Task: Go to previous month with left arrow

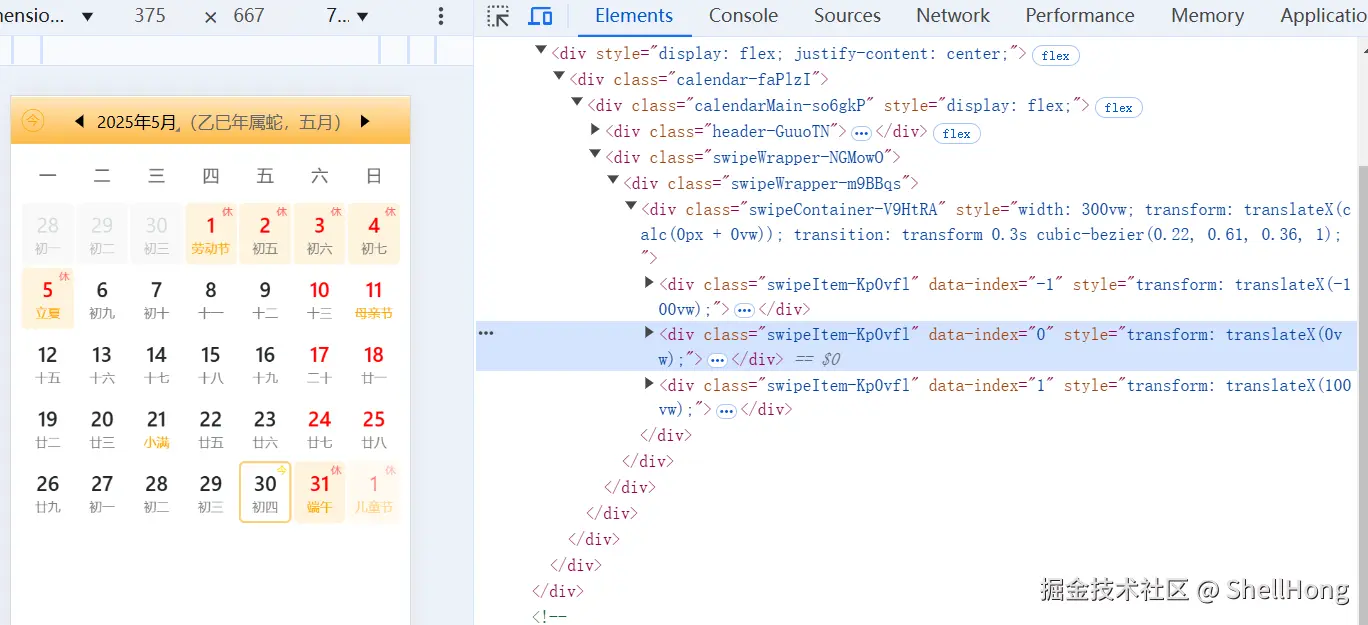Action: click(x=80, y=121)
